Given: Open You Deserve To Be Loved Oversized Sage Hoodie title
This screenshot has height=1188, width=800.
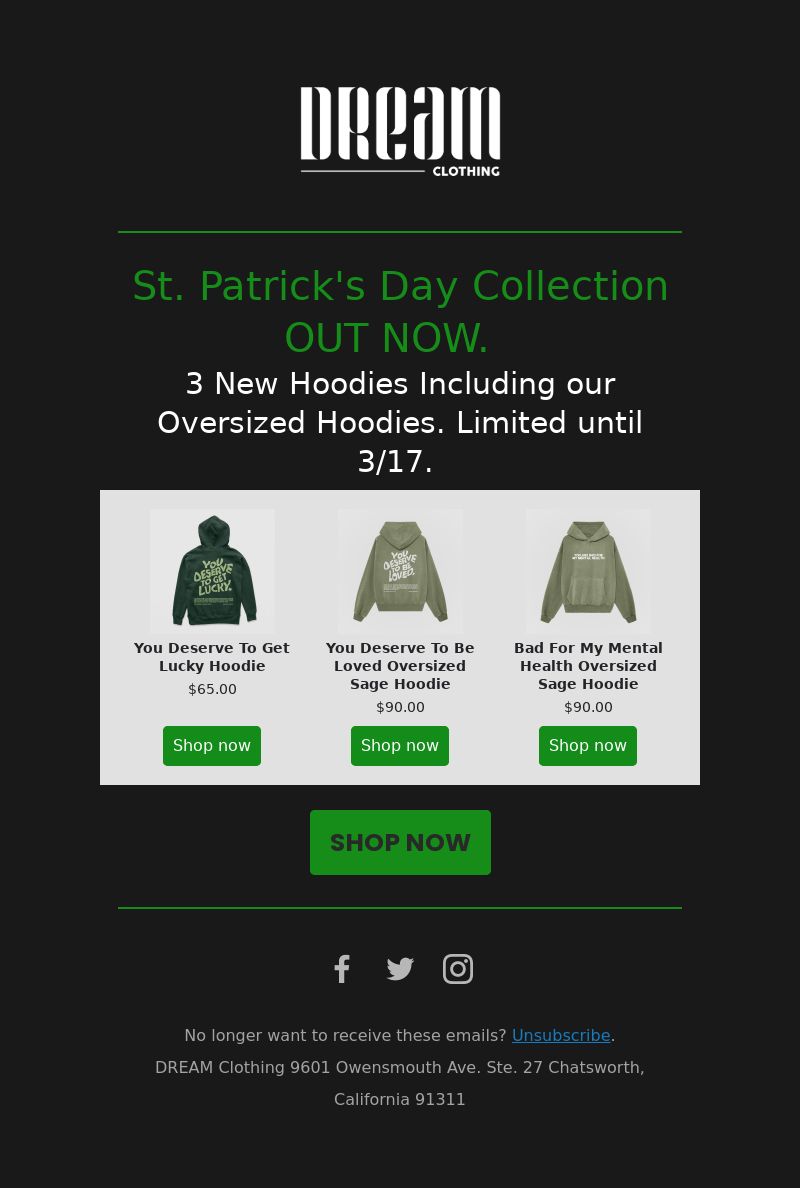Looking at the screenshot, I should [x=400, y=666].
